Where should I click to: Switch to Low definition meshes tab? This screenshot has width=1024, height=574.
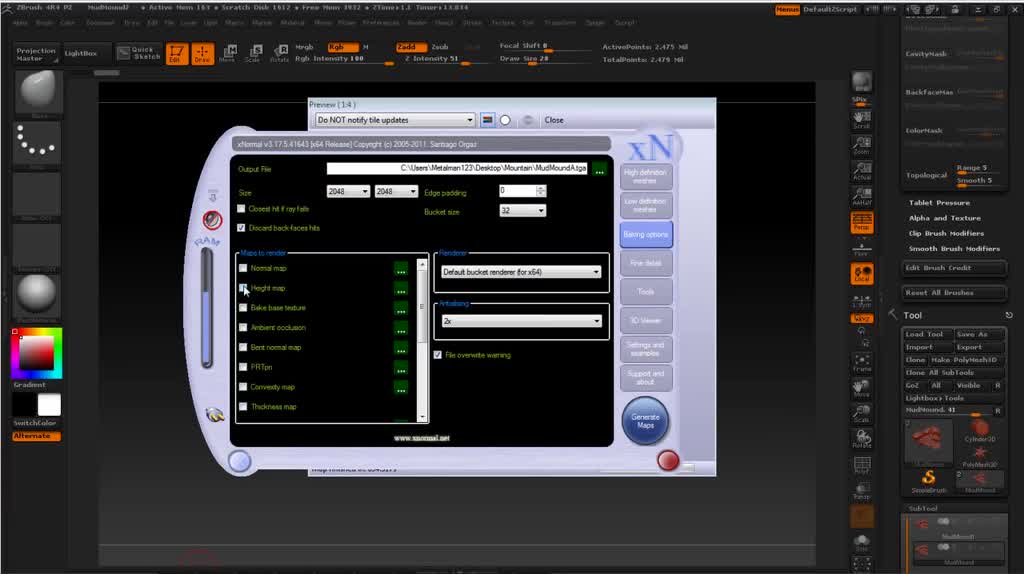coord(645,205)
